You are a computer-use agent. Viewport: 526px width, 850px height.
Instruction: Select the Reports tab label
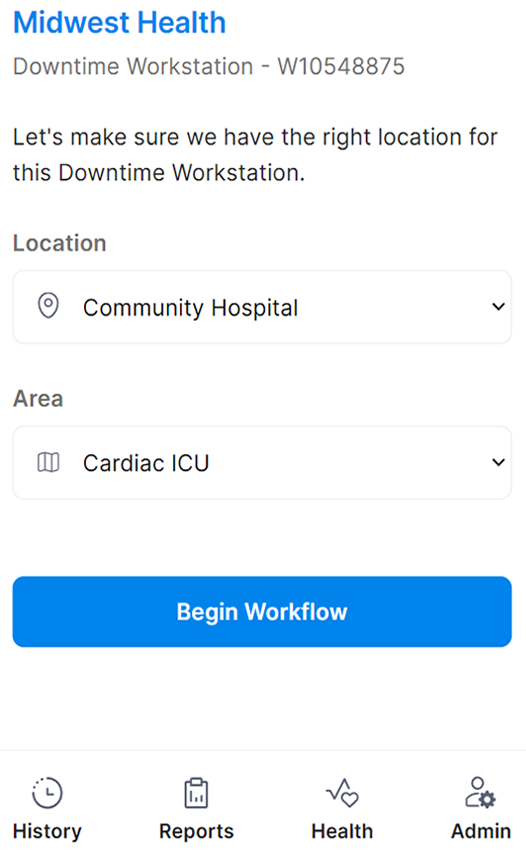point(196,831)
